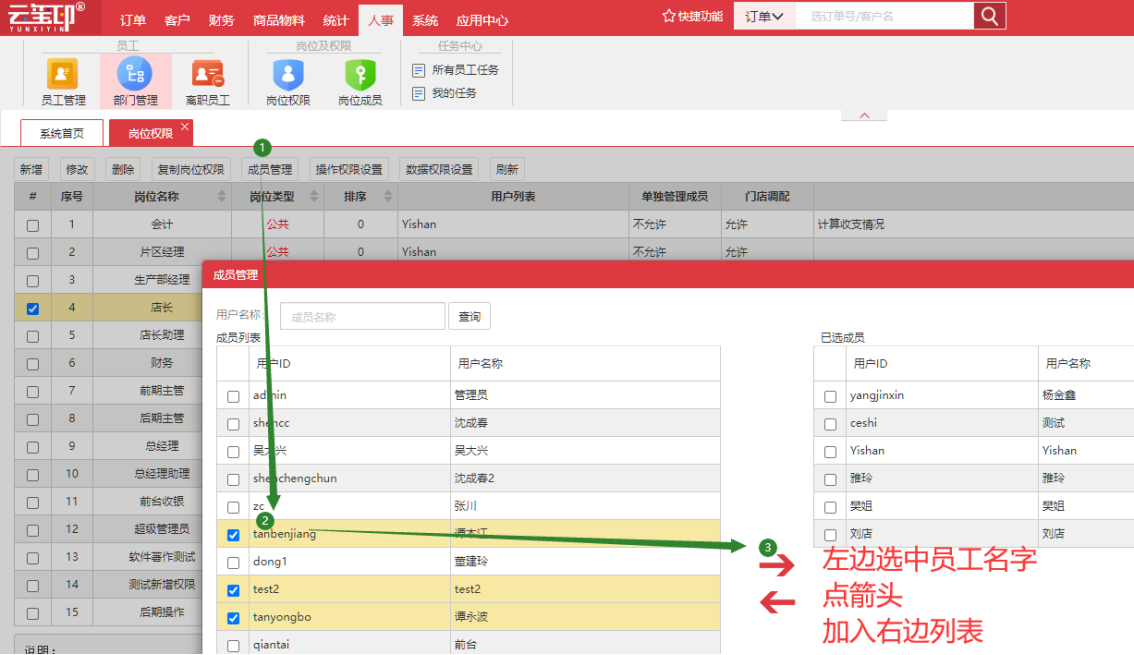Click the 数据权限设置 button
This screenshot has height=655, width=1134.
(x=439, y=169)
